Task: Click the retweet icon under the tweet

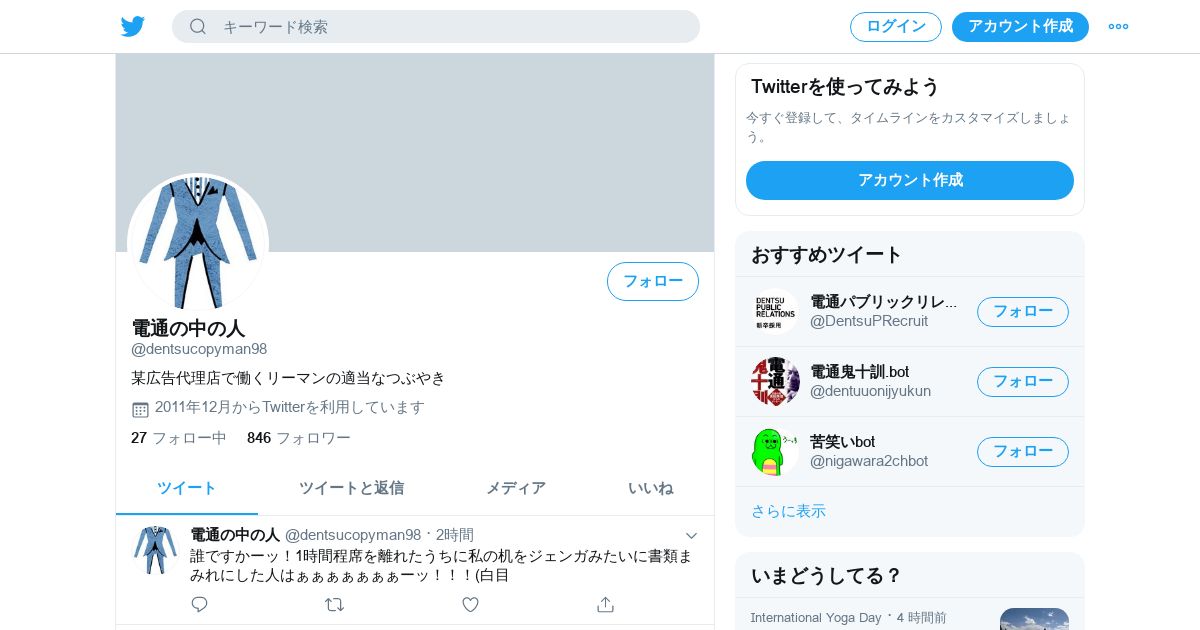Action: coord(335,604)
